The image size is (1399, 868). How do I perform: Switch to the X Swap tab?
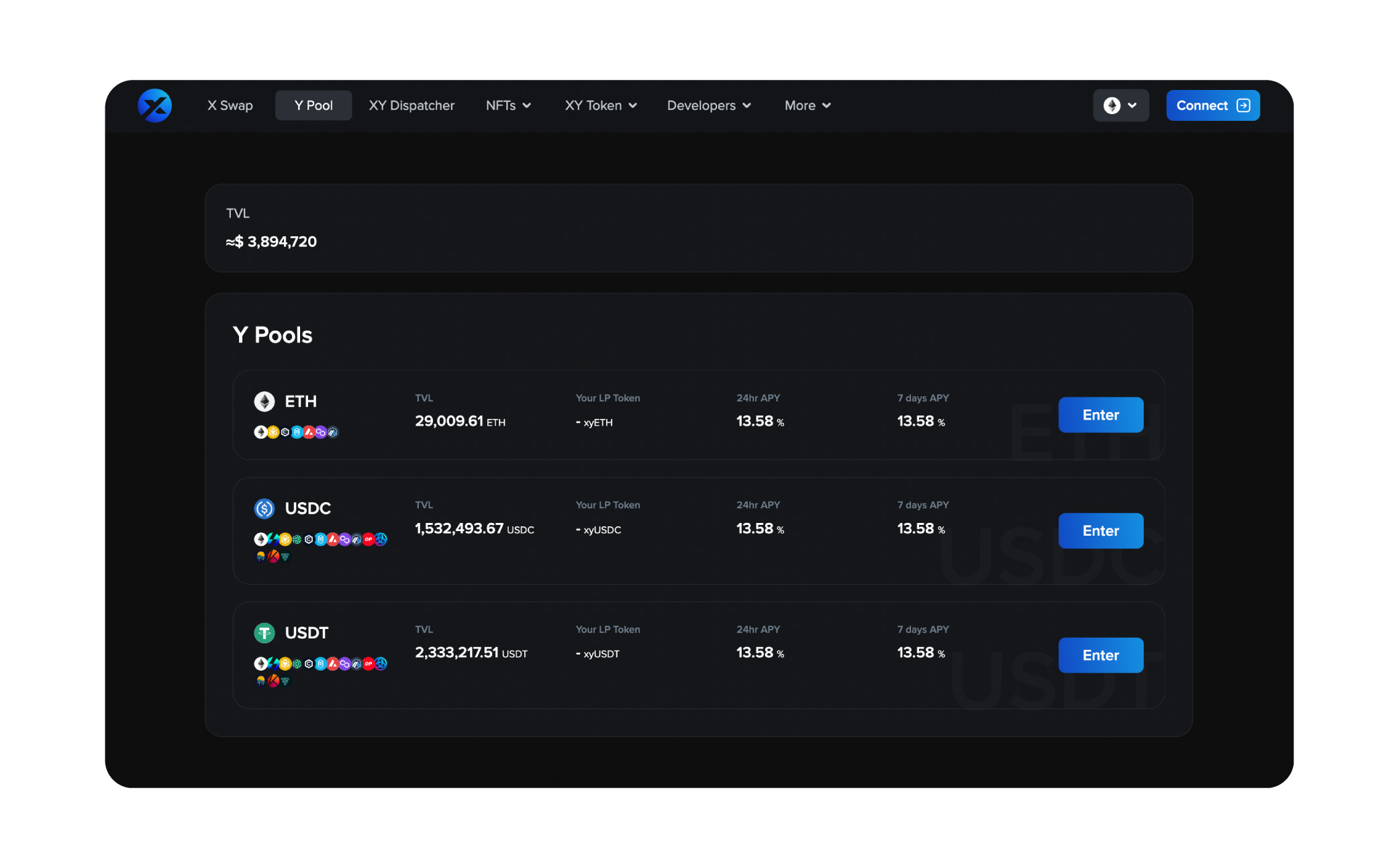230,105
